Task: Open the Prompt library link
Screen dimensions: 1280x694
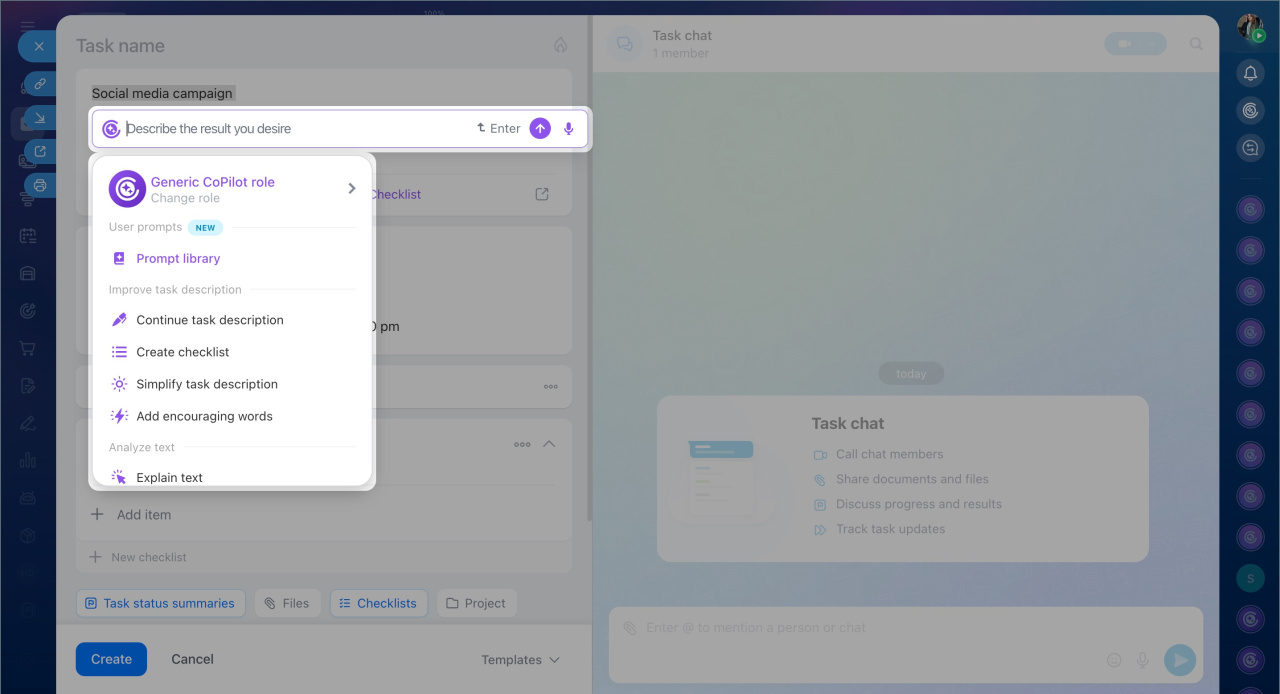Action: 178,258
